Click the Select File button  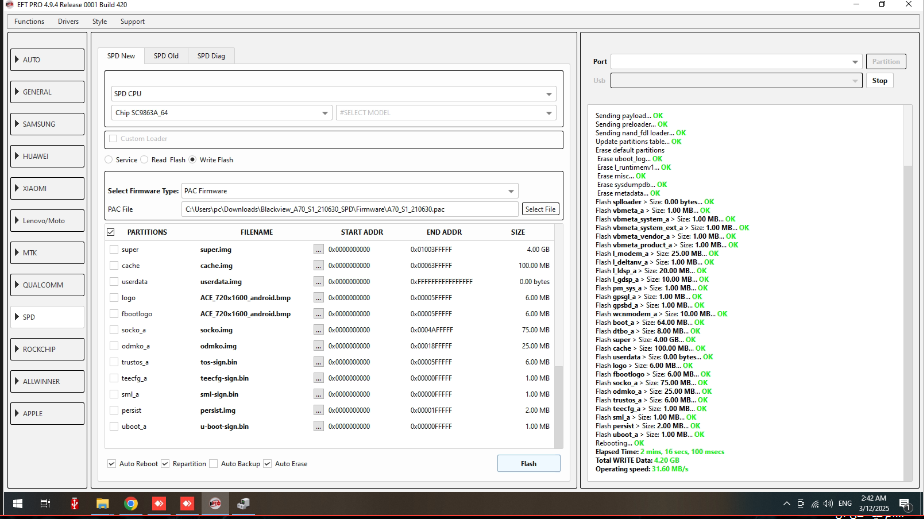(x=540, y=209)
